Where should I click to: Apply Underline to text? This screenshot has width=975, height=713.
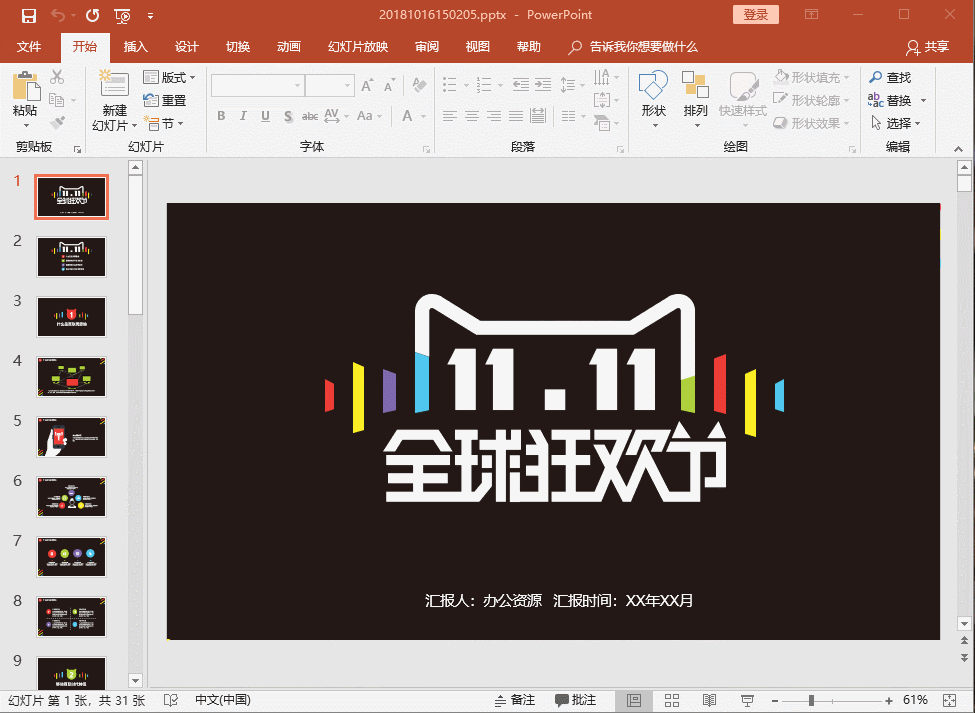(x=264, y=116)
